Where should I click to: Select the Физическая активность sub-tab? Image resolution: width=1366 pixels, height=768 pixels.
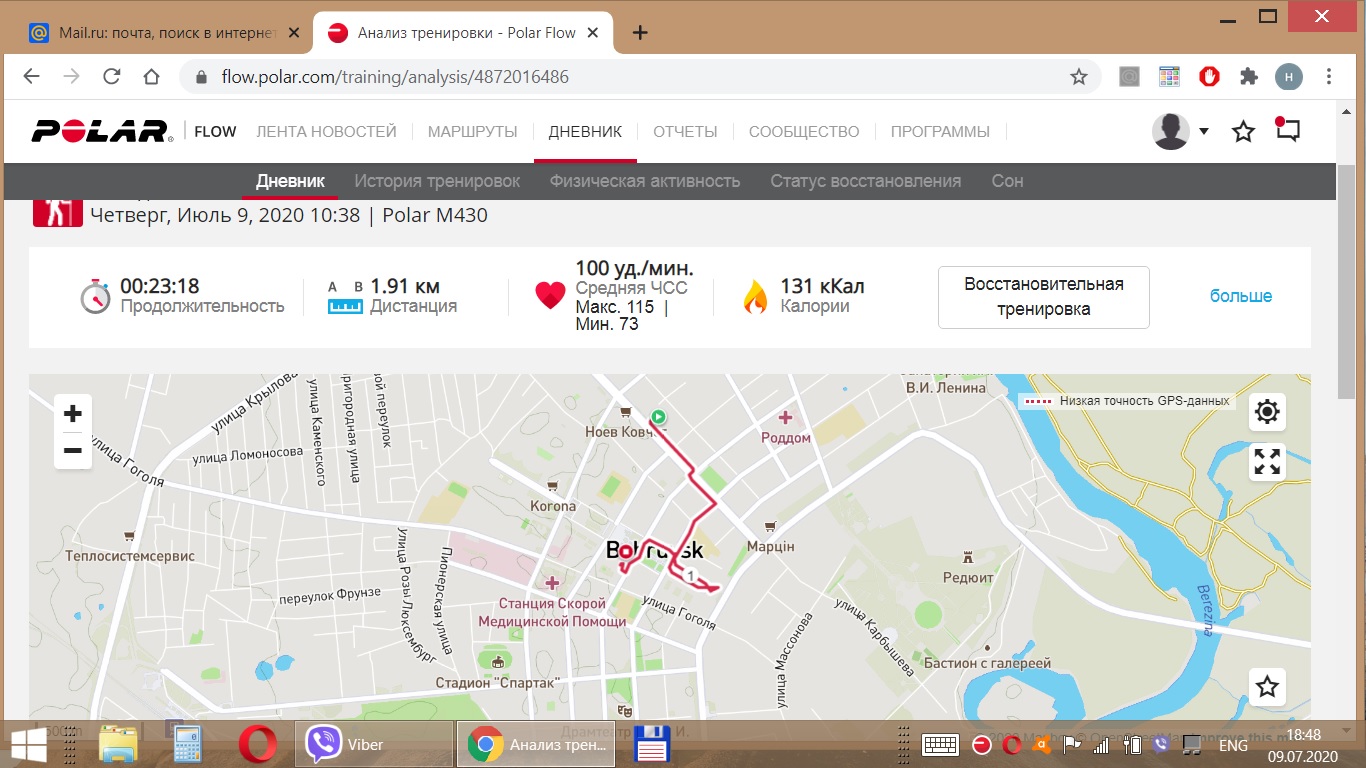click(645, 181)
